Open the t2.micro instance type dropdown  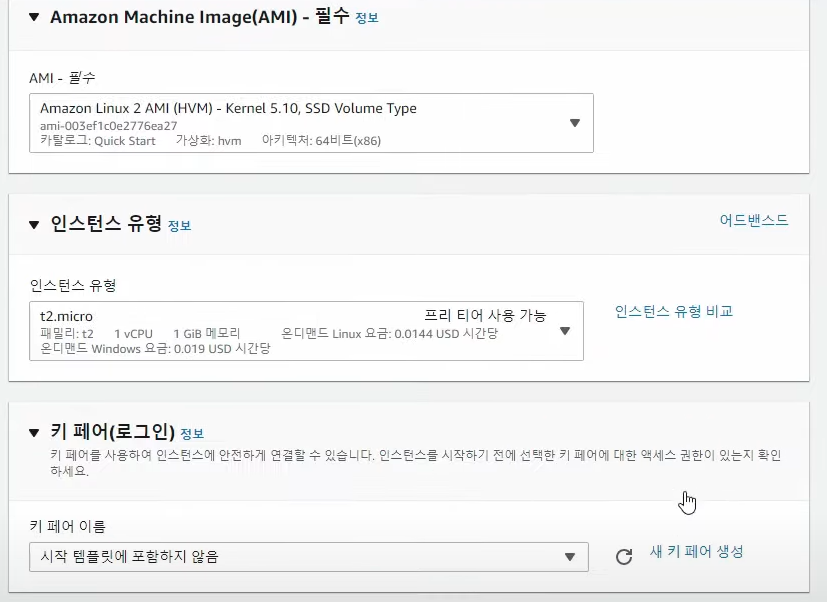306,331
